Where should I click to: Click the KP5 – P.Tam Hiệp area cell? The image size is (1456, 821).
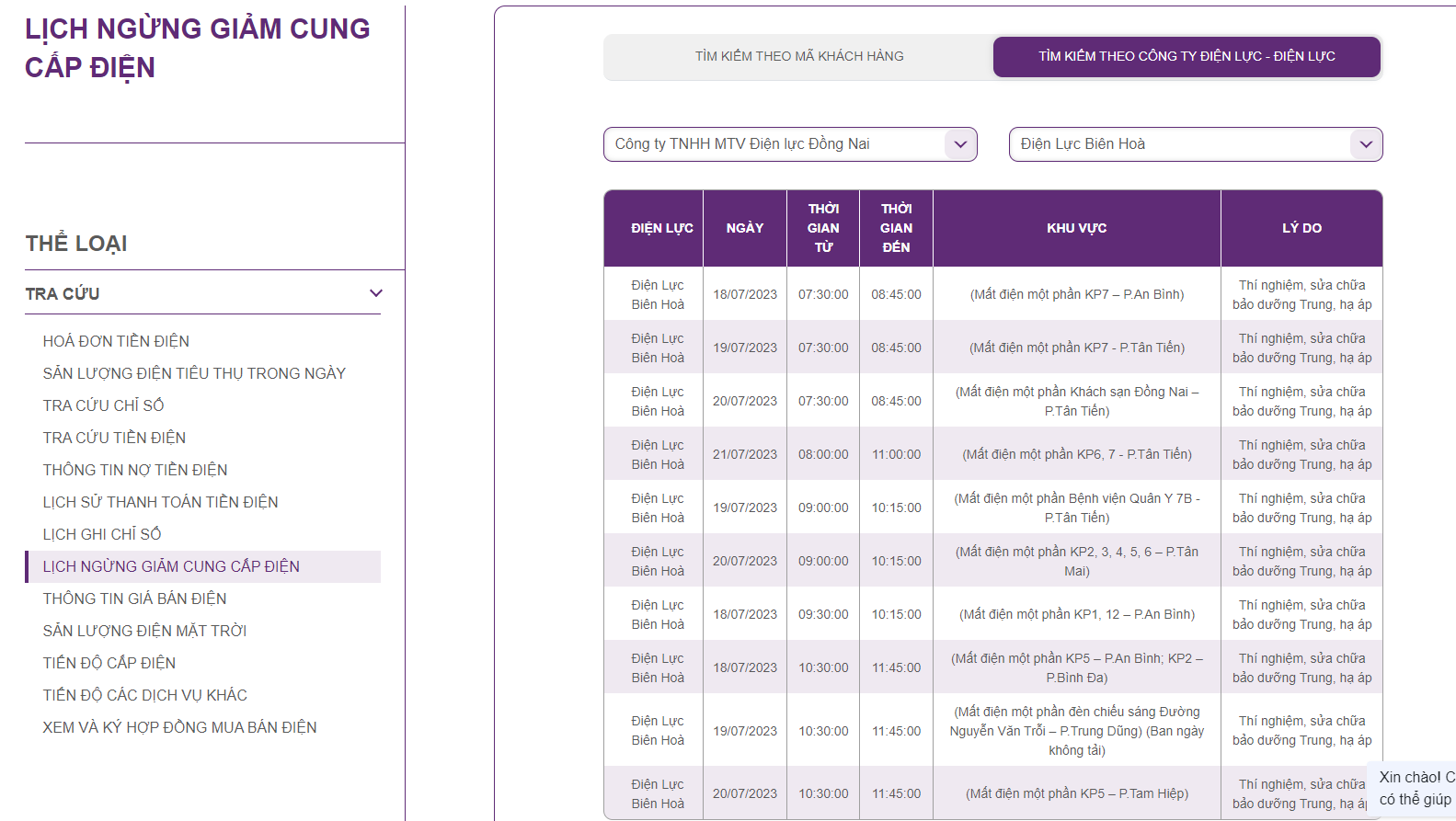click(x=1077, y=793)
